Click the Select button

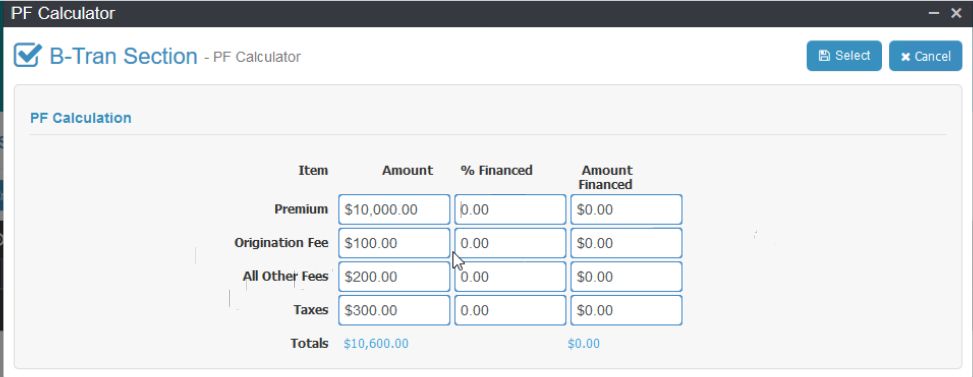coord(844,56)
